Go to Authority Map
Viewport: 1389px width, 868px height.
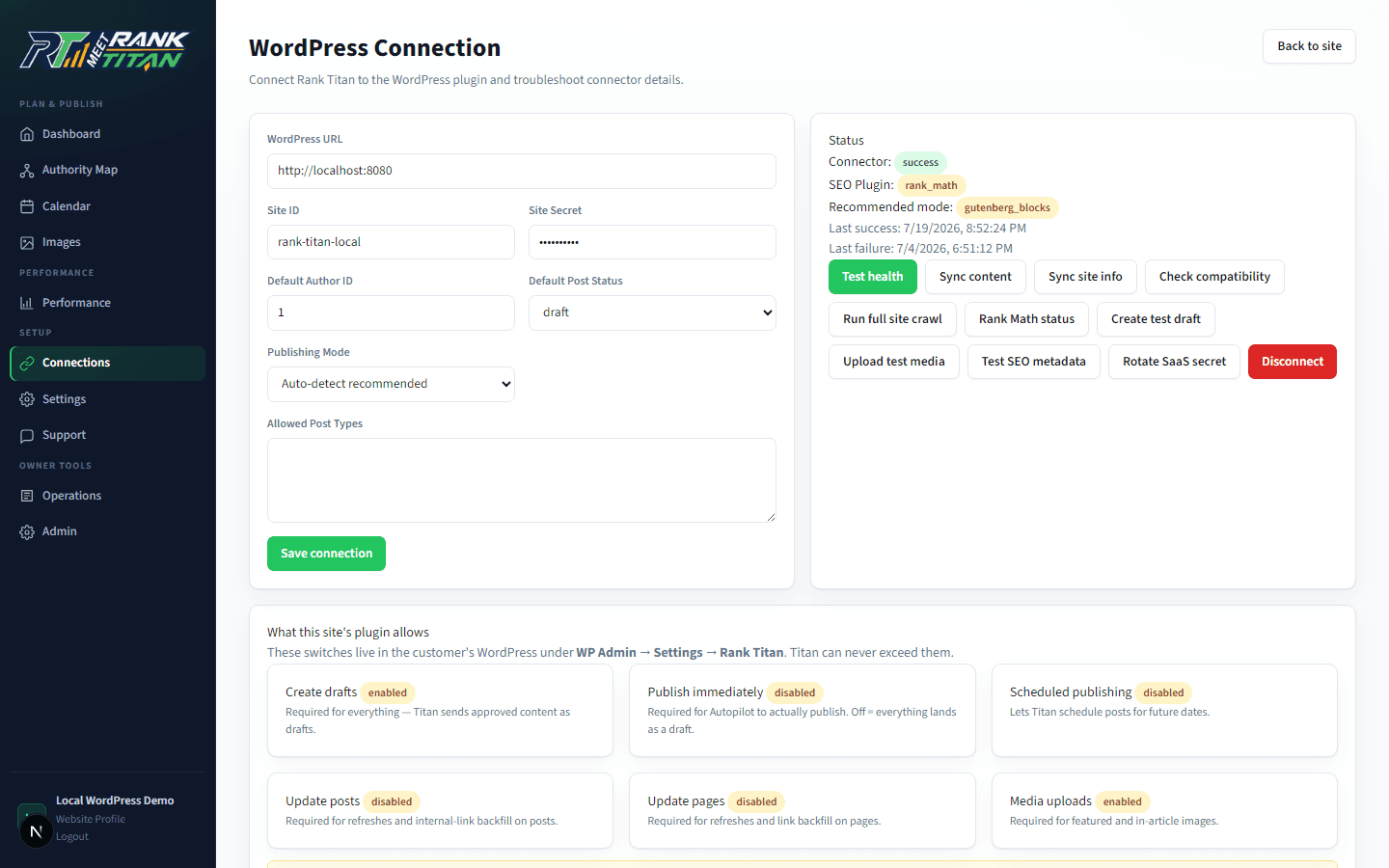tap(107, 170)
